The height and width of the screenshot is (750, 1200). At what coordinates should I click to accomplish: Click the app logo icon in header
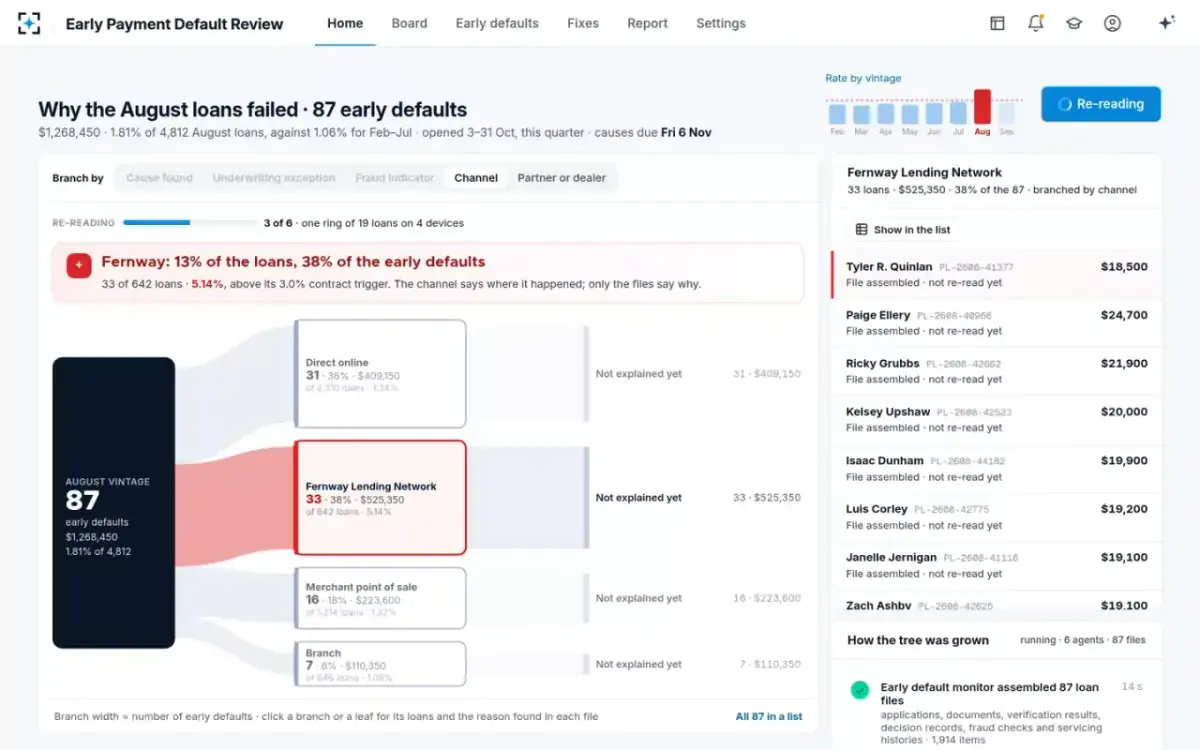point(29,23)
